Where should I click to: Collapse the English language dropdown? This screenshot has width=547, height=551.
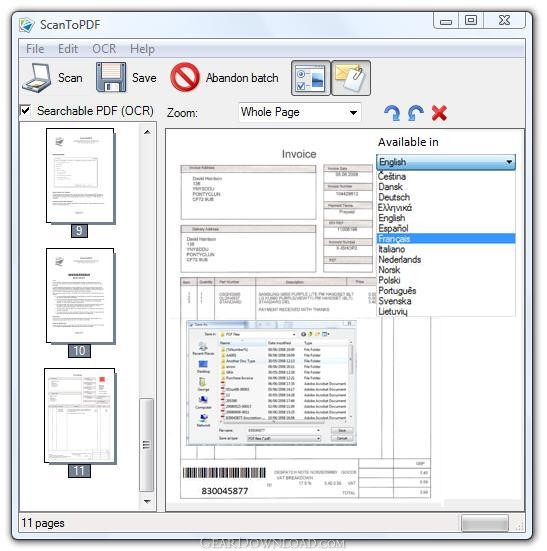pyautogui.click(x=446, y=162)
